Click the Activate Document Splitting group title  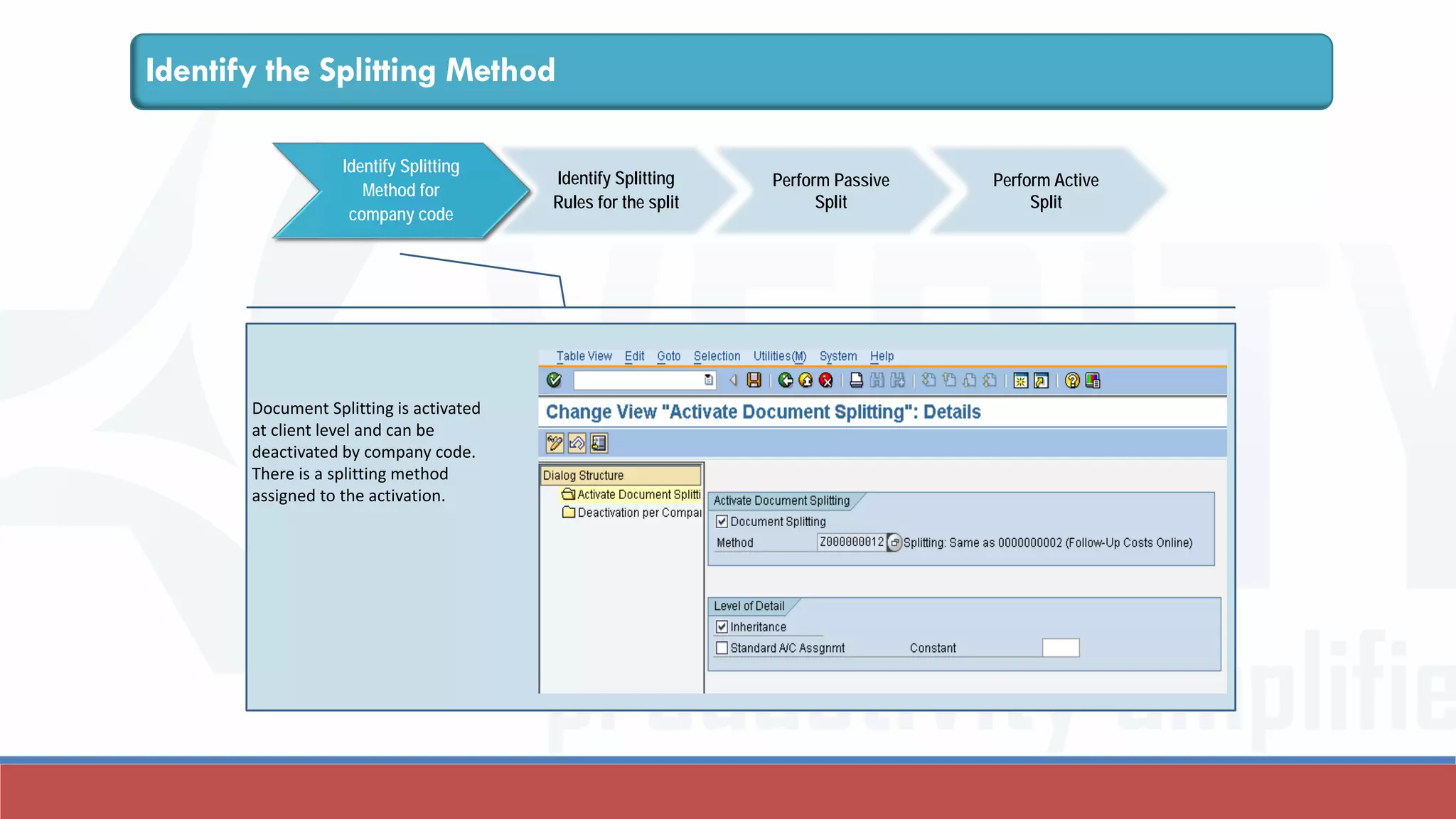[781, 500]
